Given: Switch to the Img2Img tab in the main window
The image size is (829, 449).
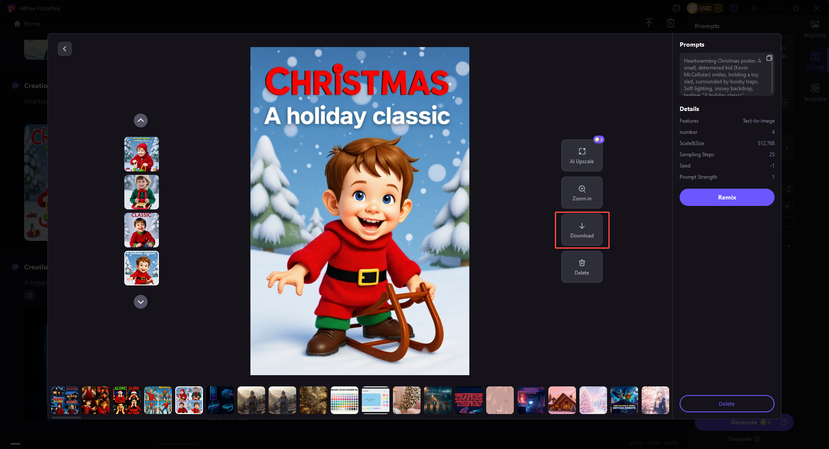Looking at the screenshot, I should tap(815, 29).
